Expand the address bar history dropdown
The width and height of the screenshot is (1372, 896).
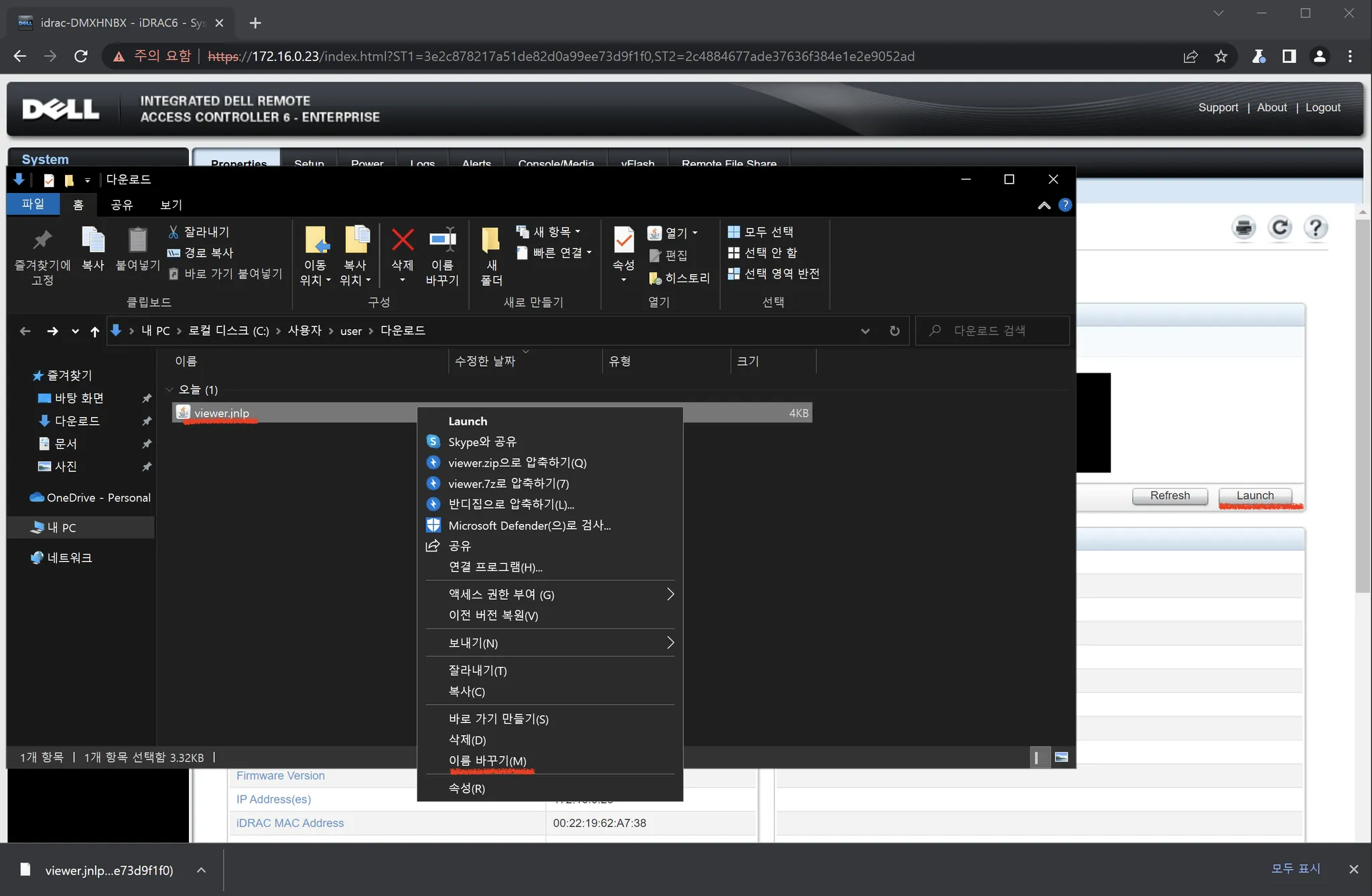pyautogui.click(x=865, y=331)
